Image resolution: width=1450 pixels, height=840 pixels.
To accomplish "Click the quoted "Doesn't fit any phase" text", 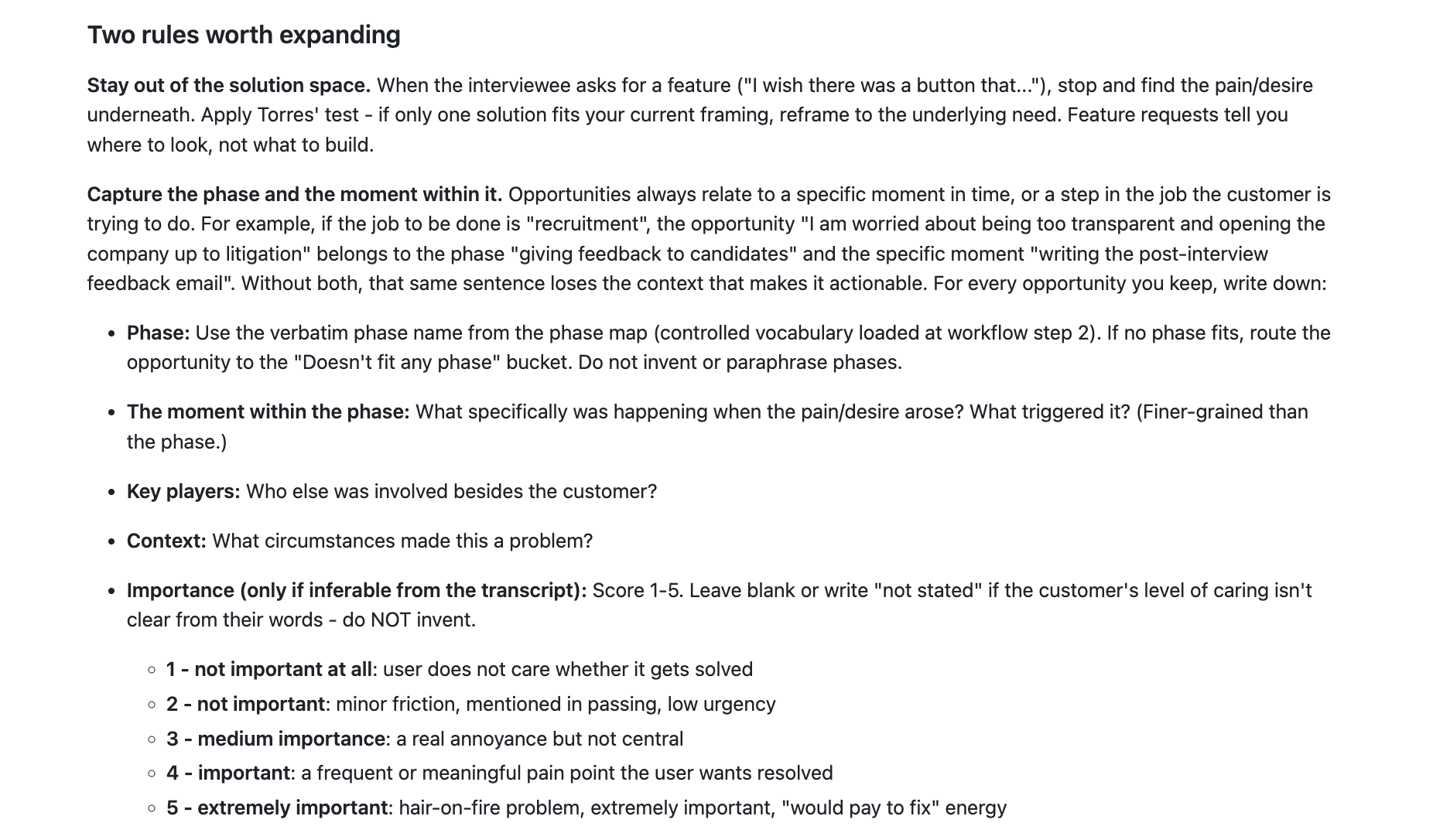I will click(397, 362).
